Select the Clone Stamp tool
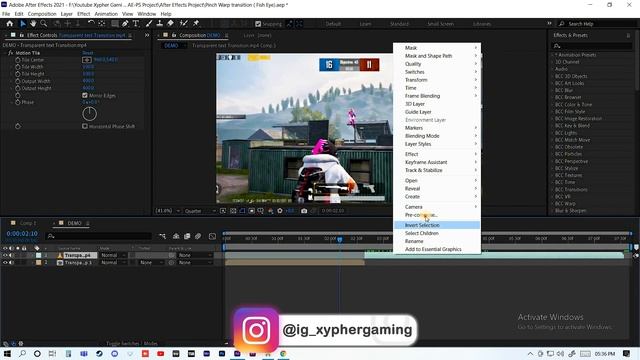 [160, 24]
